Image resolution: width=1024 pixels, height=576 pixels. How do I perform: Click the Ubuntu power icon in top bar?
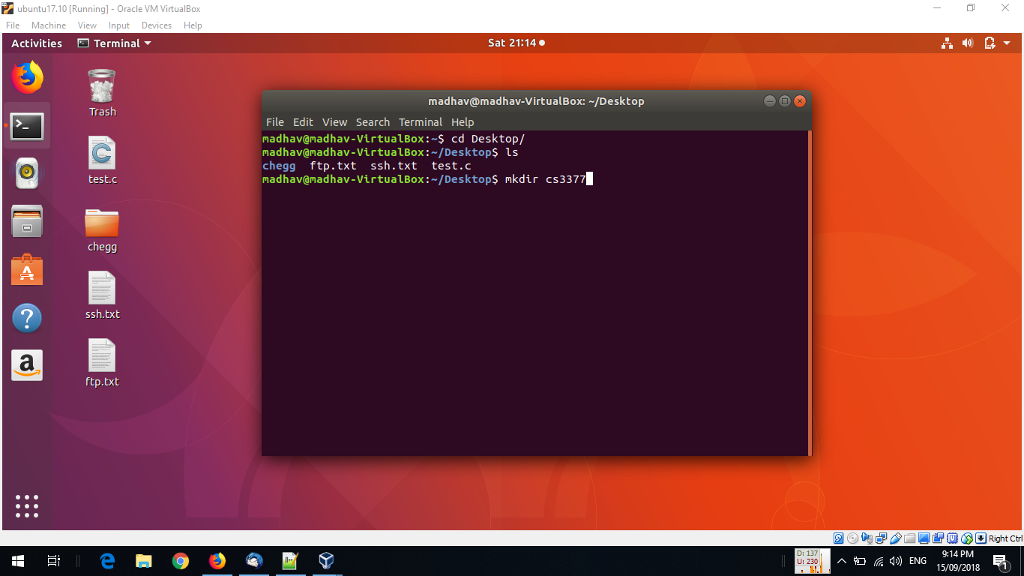(989, 43)
